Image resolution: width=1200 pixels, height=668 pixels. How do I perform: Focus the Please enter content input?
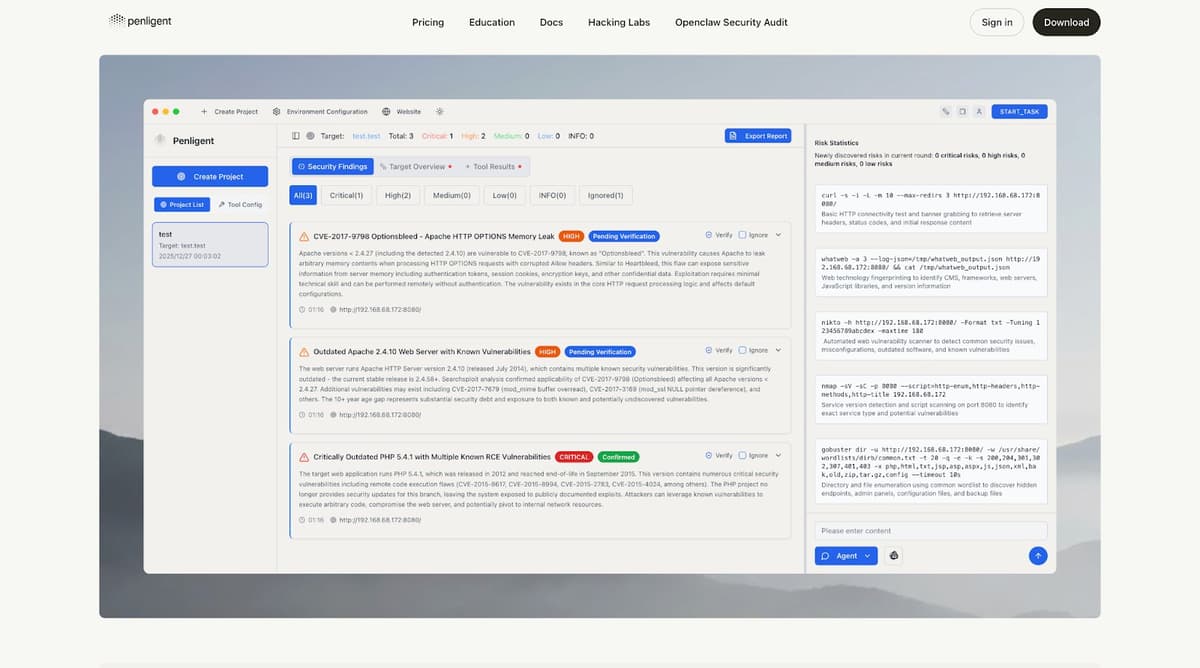pos(931,530)
